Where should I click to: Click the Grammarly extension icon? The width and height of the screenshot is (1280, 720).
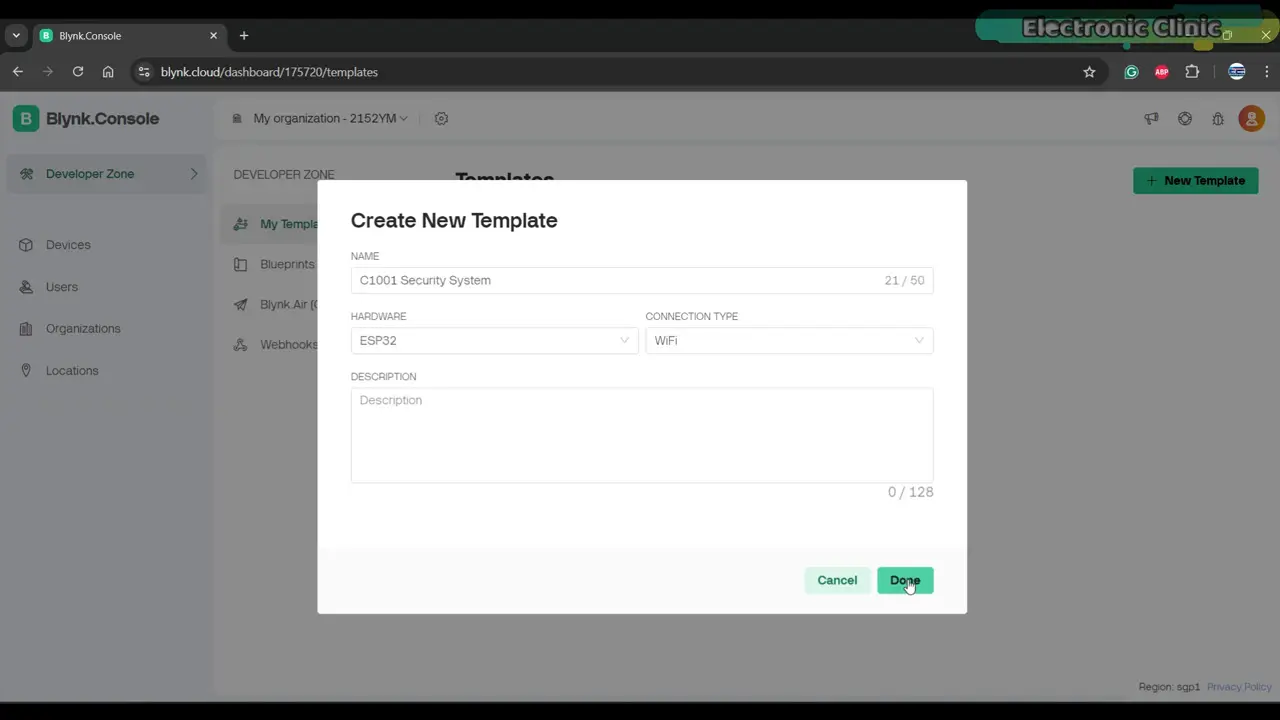pyautogui.click(x=1131, y=72)
